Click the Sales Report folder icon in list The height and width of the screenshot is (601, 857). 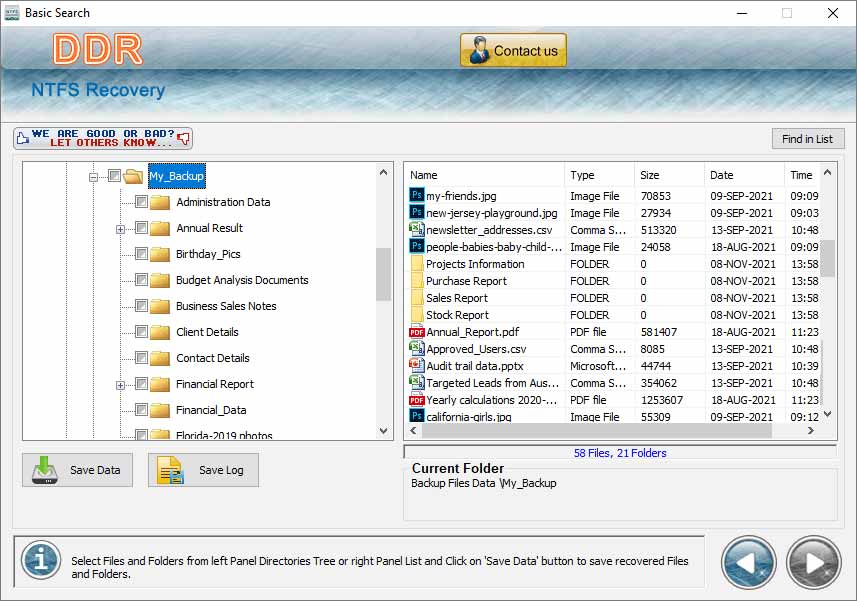coord(416,297)
